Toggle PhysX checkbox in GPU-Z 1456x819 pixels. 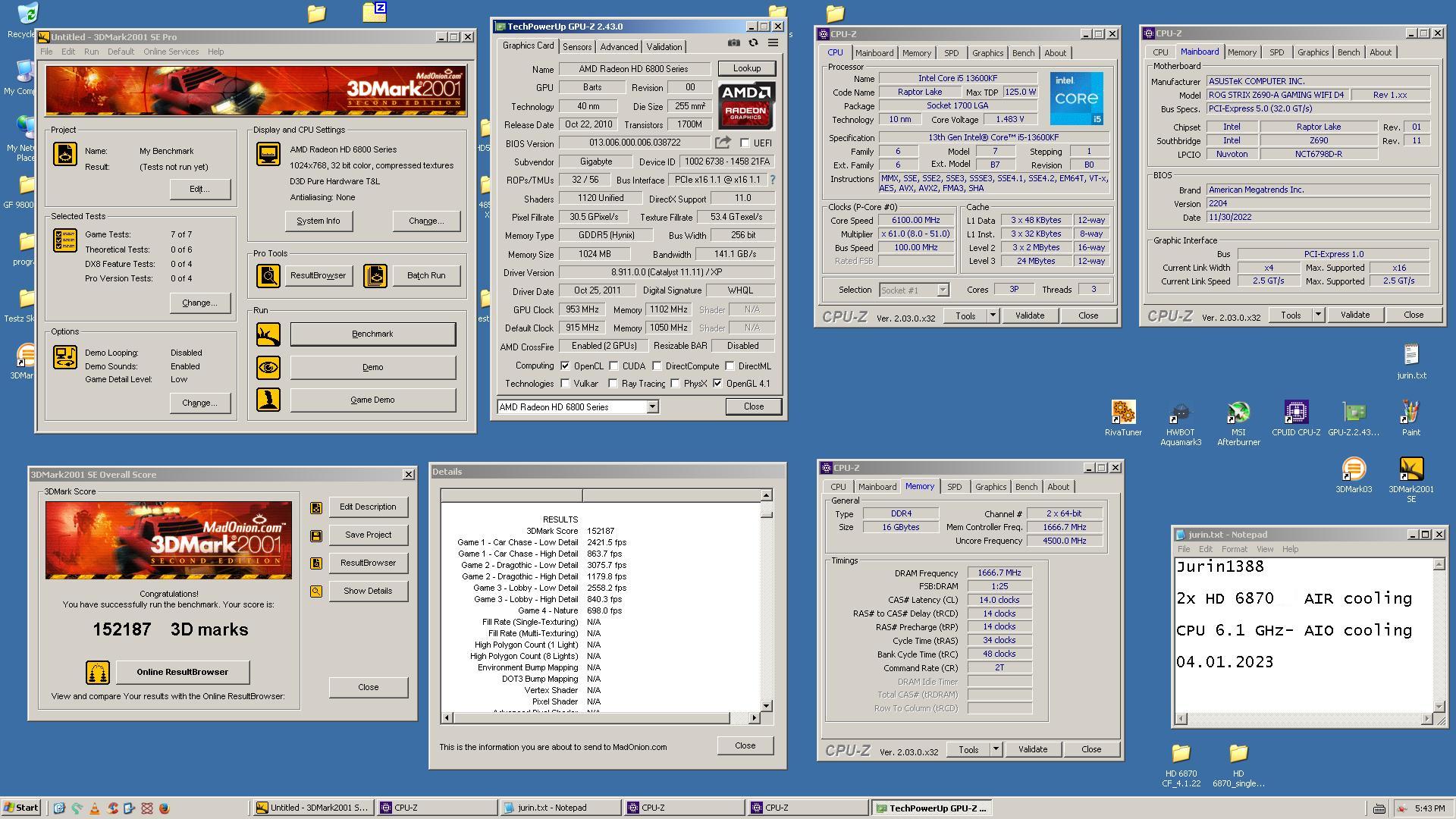click(675, 384)
